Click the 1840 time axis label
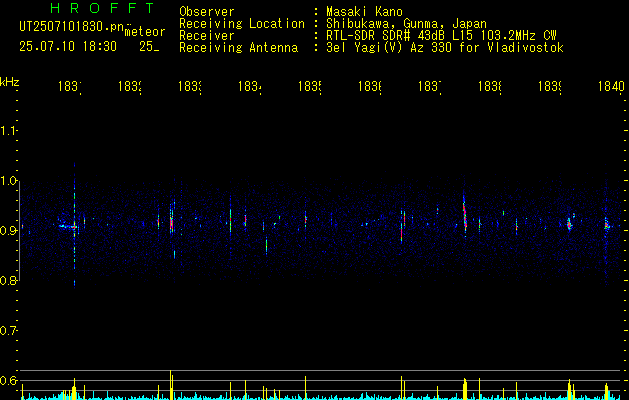 (x=611, y=87)
